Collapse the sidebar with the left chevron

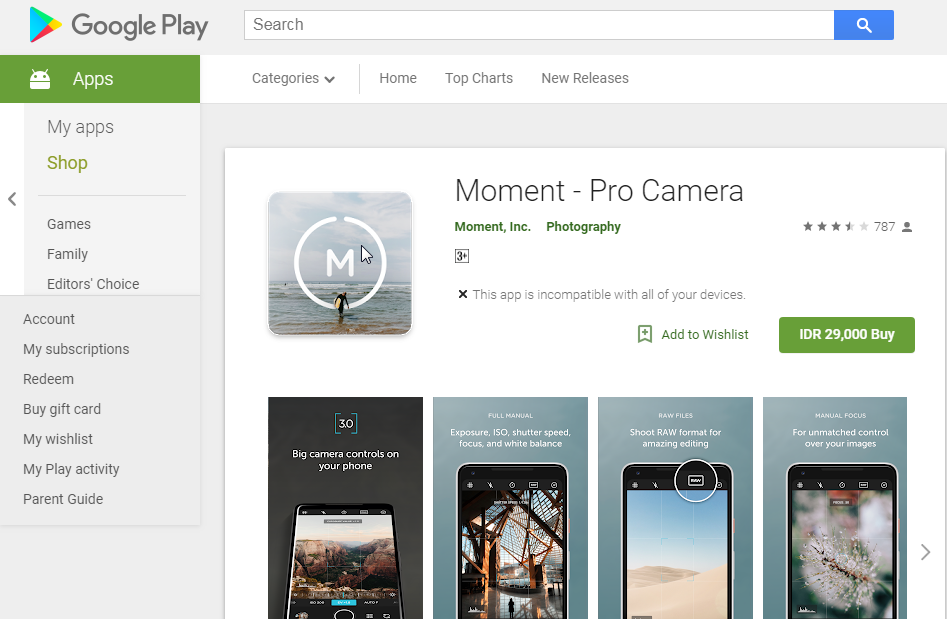(12, 199)
